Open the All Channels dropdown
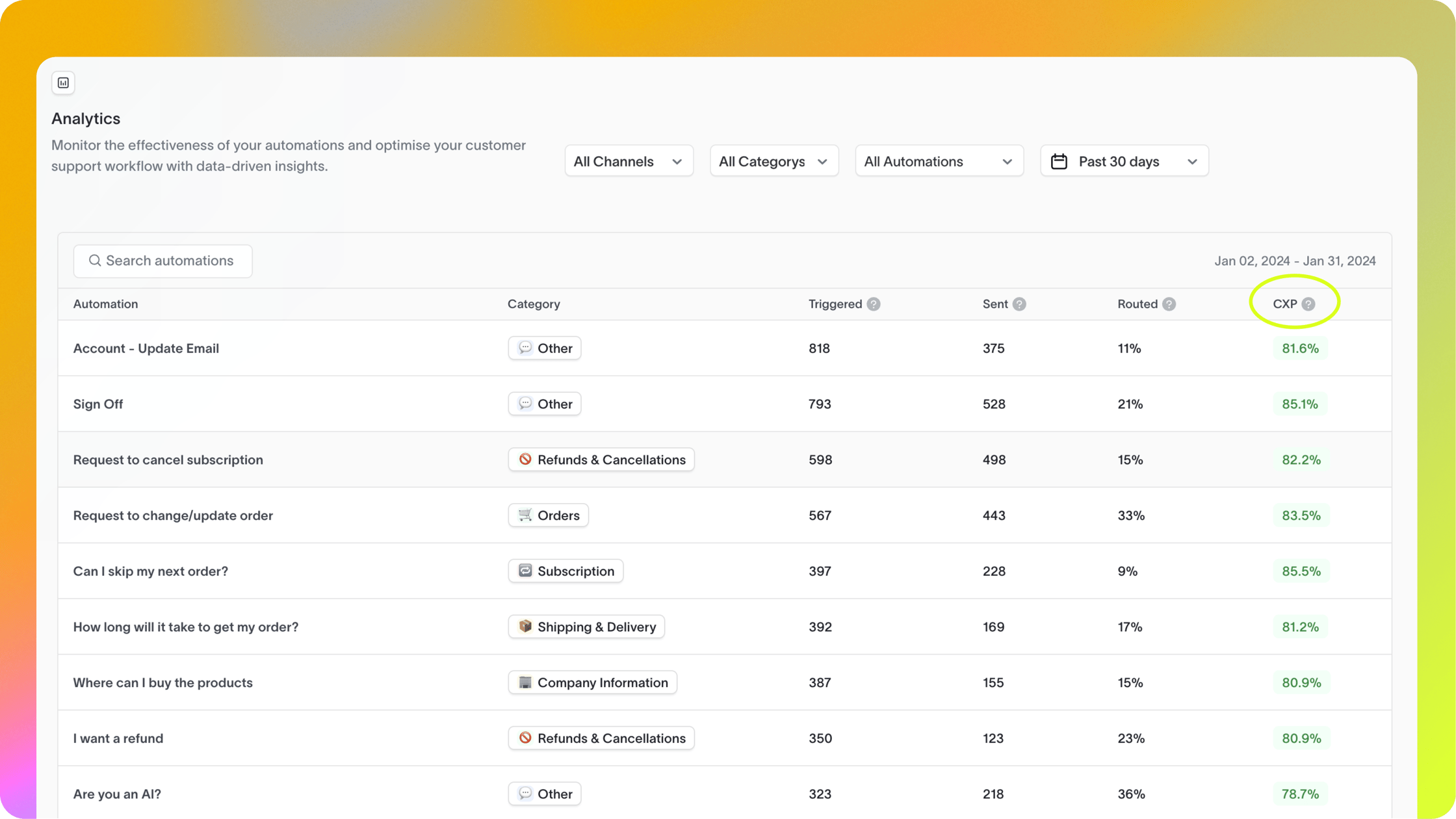This screenshot has width=1456, height=819. (x=629, y=161)
